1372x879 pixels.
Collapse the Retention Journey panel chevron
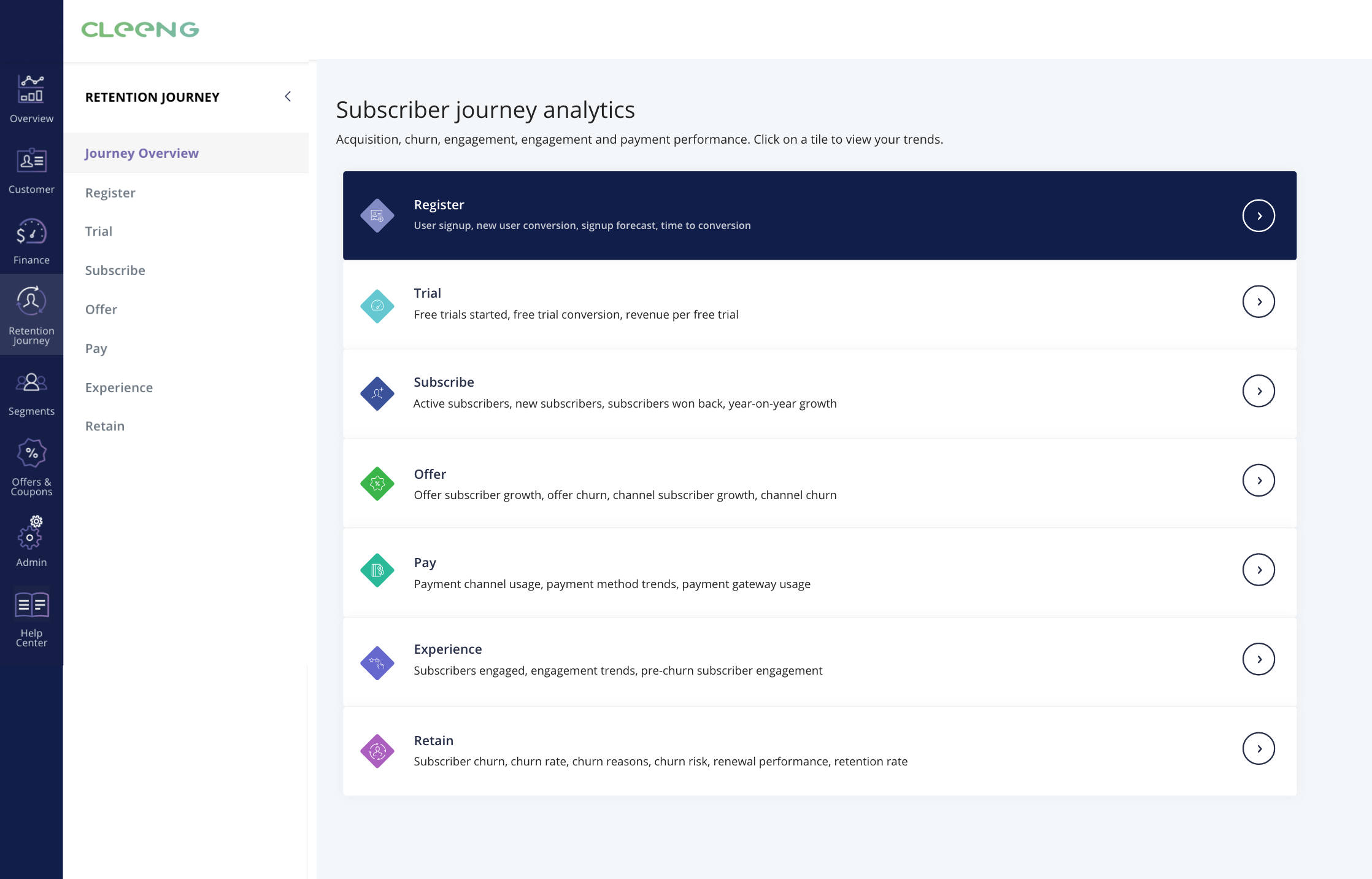[288, 96]
